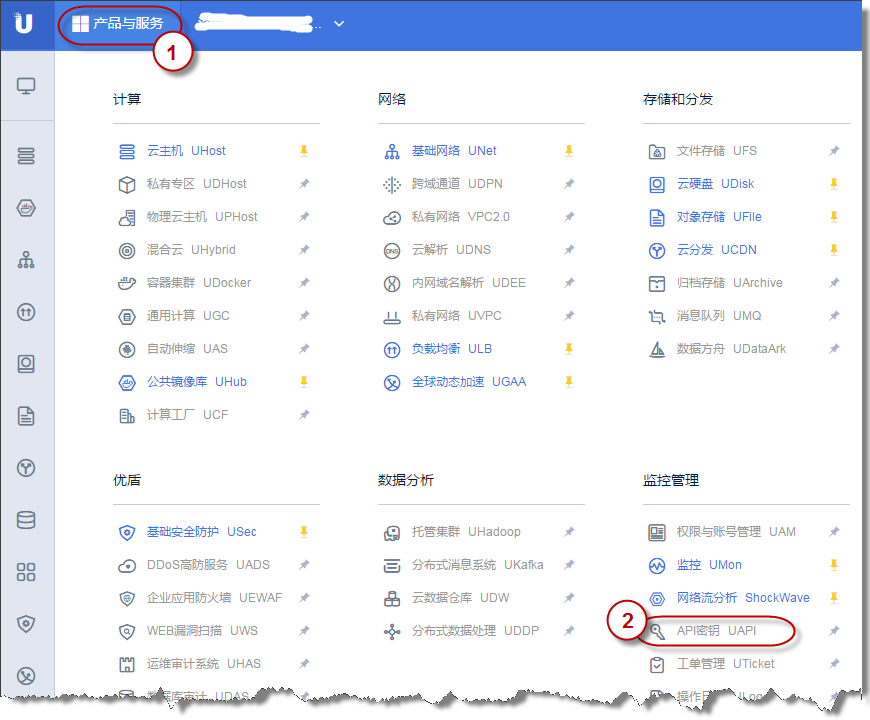This screenshot has width=870, height=720.
Task: Select 权限与账号管理 UAM
Action: click(736, 532)
